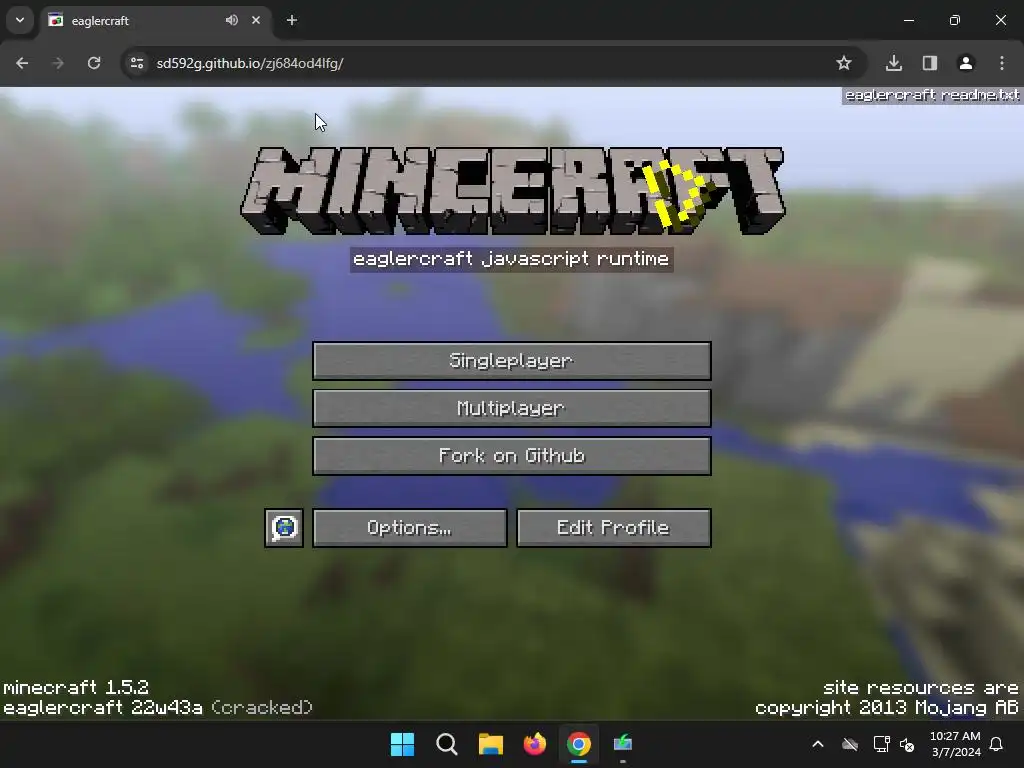
Task: Restore down the Chrome window
Action: pos(955,20)
